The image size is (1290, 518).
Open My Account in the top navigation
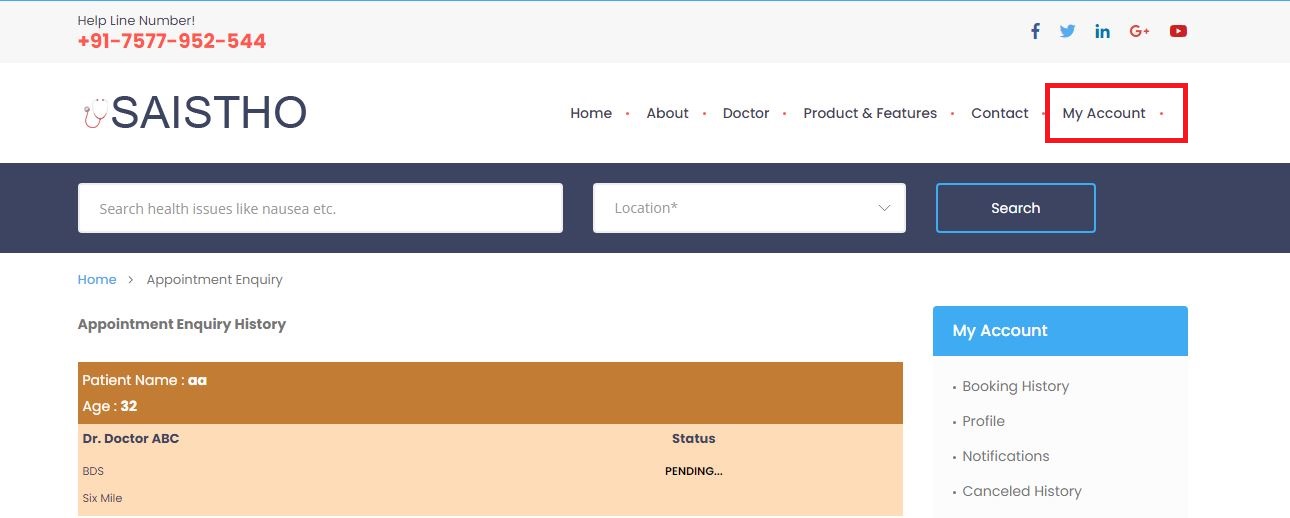pos(1104,113)
